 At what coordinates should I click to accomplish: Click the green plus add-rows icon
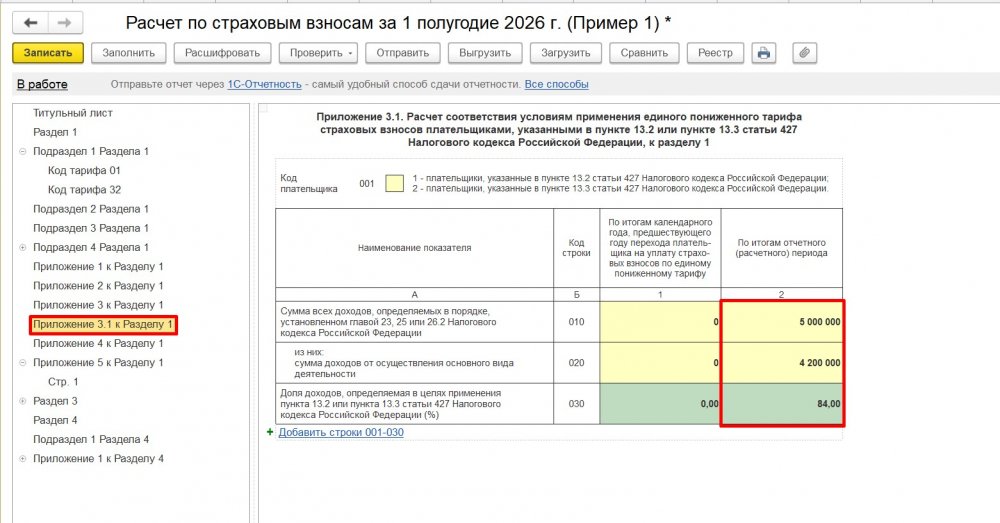[x=270, y=432]
